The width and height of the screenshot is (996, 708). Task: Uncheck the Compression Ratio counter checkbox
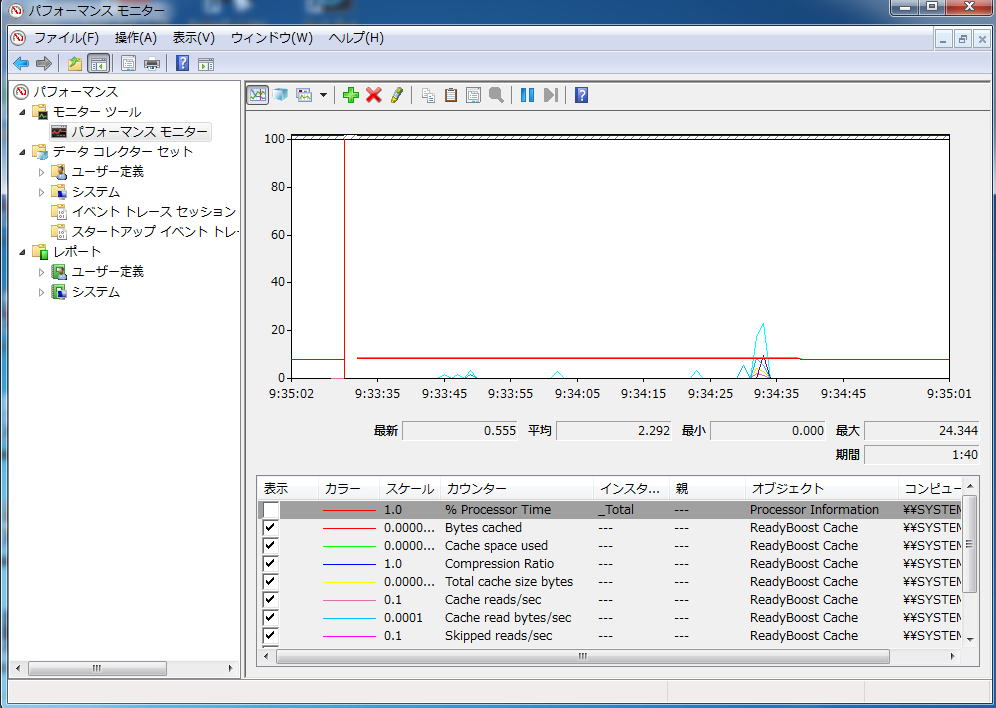point(271,564)
